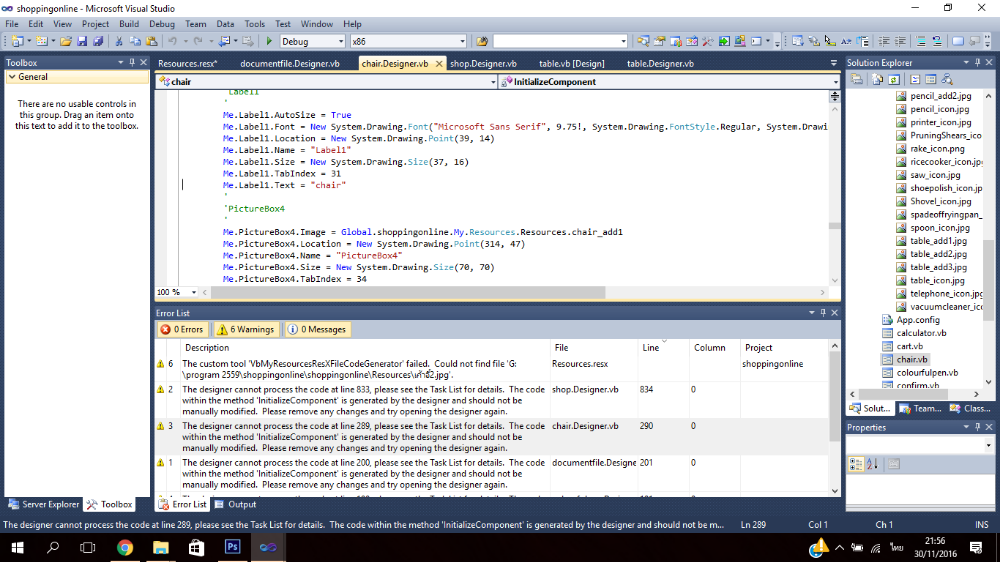Open Photoshop from the Windows taskbar

pos(232,547)
